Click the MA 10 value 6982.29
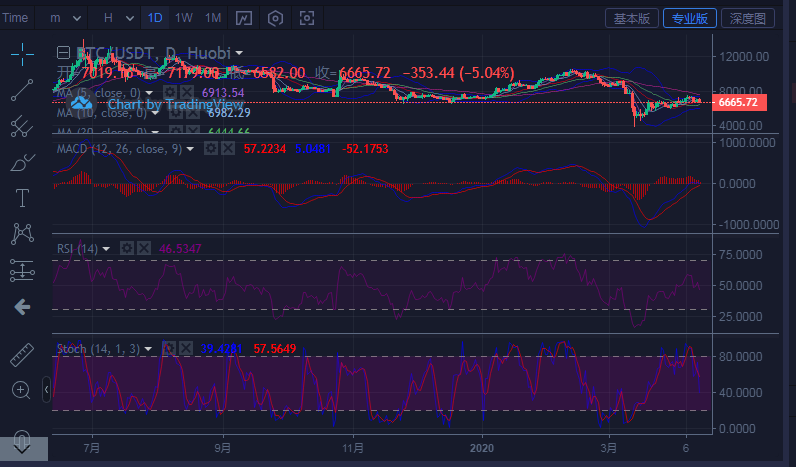This screenshot has width=796, height=467. 229,113
